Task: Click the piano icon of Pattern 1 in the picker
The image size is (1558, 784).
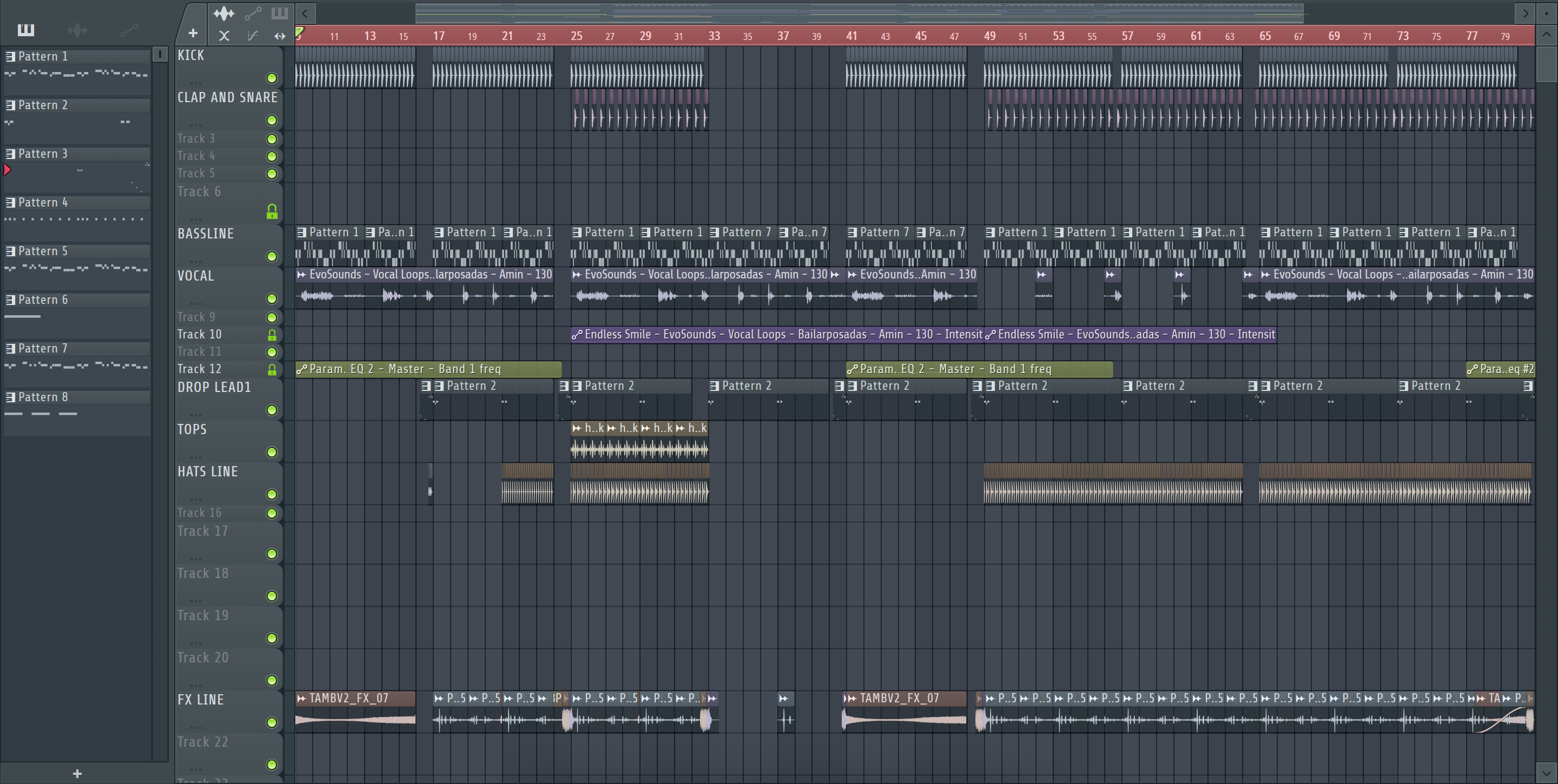Action: [x=10, y=56]
